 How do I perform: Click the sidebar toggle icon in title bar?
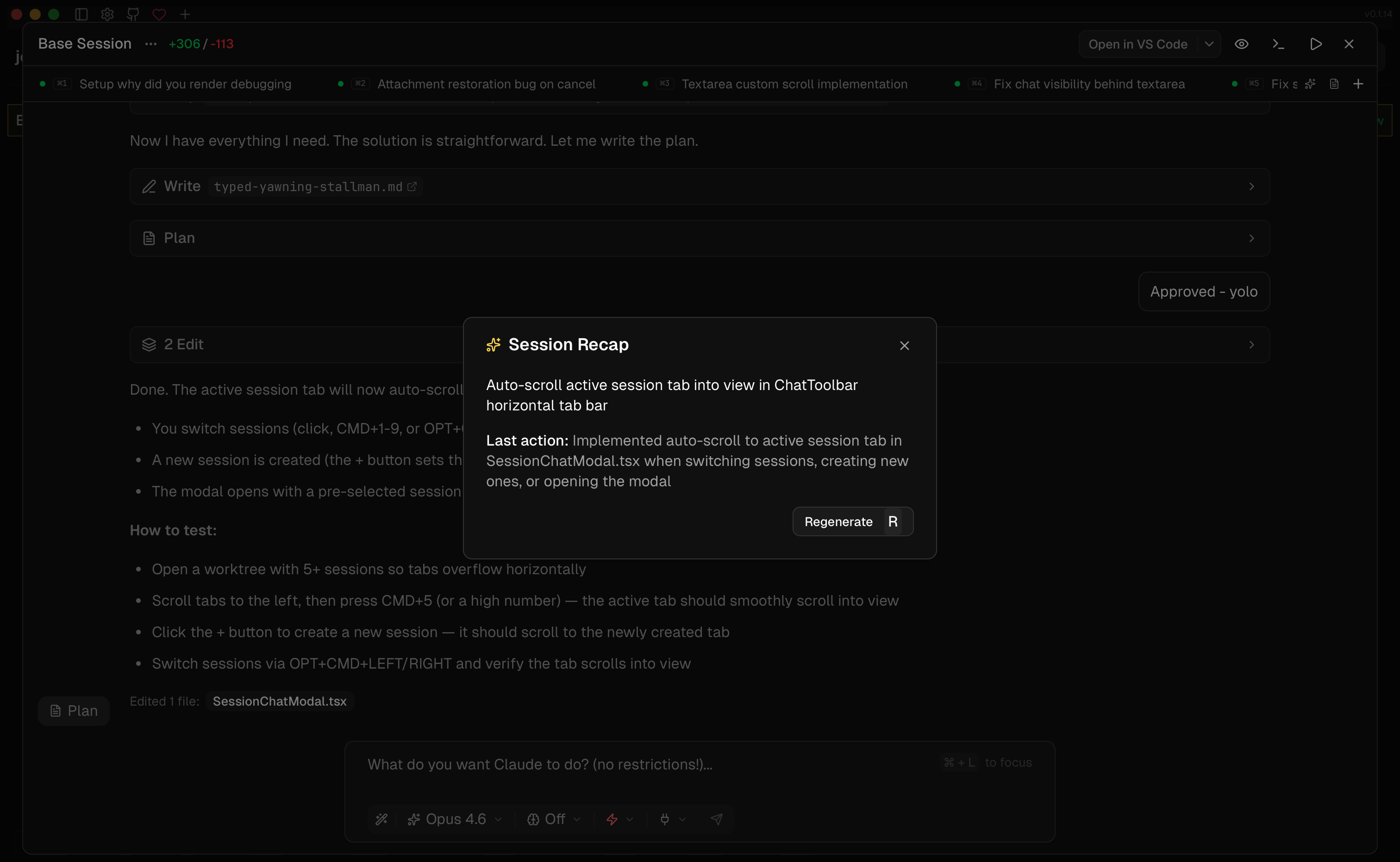pos(81,14)
